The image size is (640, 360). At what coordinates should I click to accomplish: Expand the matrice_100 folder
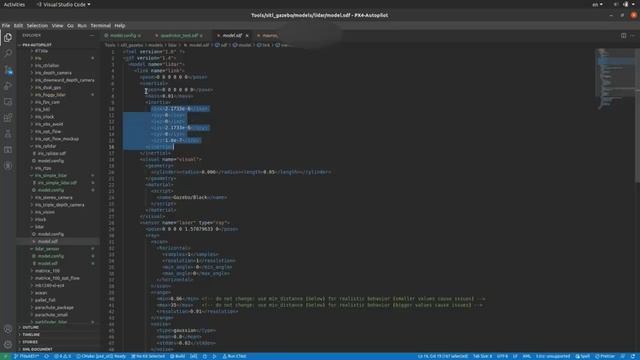(x=47, y=271)
